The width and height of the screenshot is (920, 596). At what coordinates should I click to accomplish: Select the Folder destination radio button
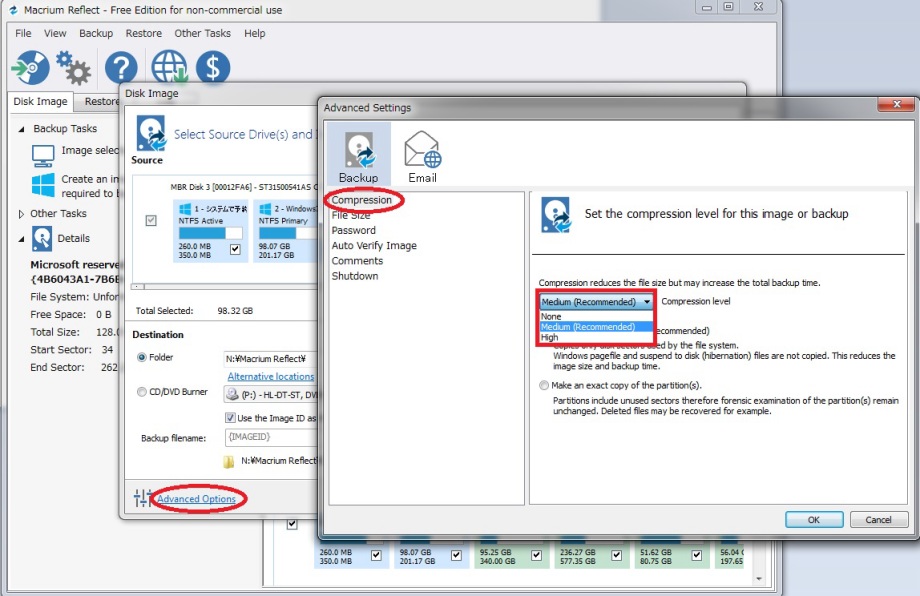tap(141, 358)
